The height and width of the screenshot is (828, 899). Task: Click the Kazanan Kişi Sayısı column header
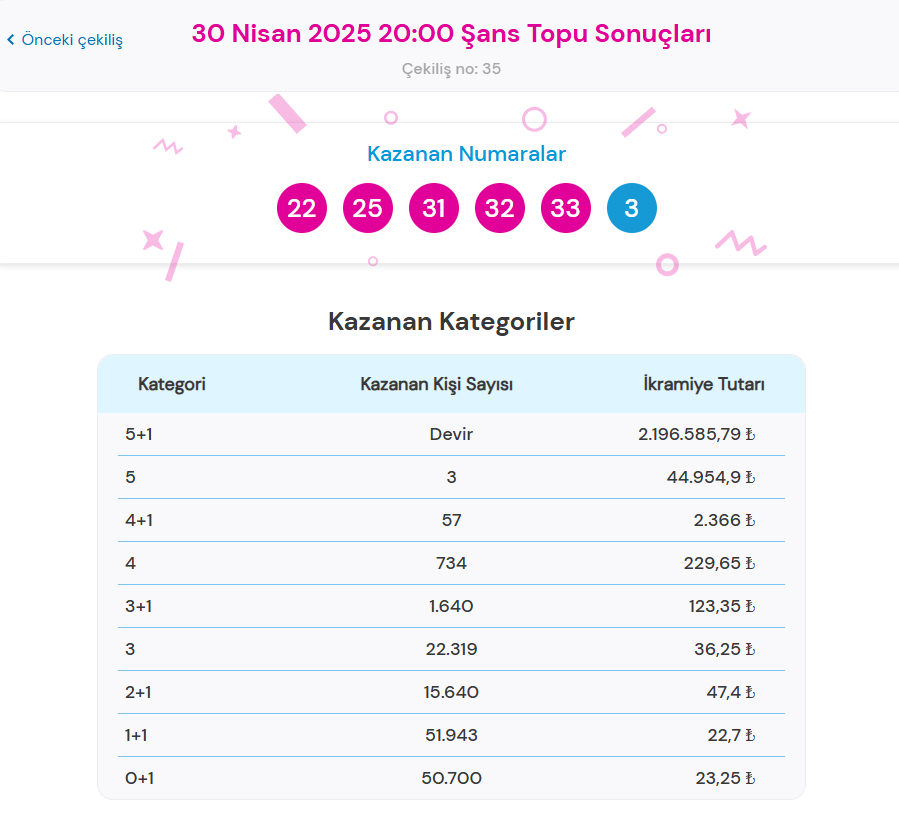click(436, 384)
